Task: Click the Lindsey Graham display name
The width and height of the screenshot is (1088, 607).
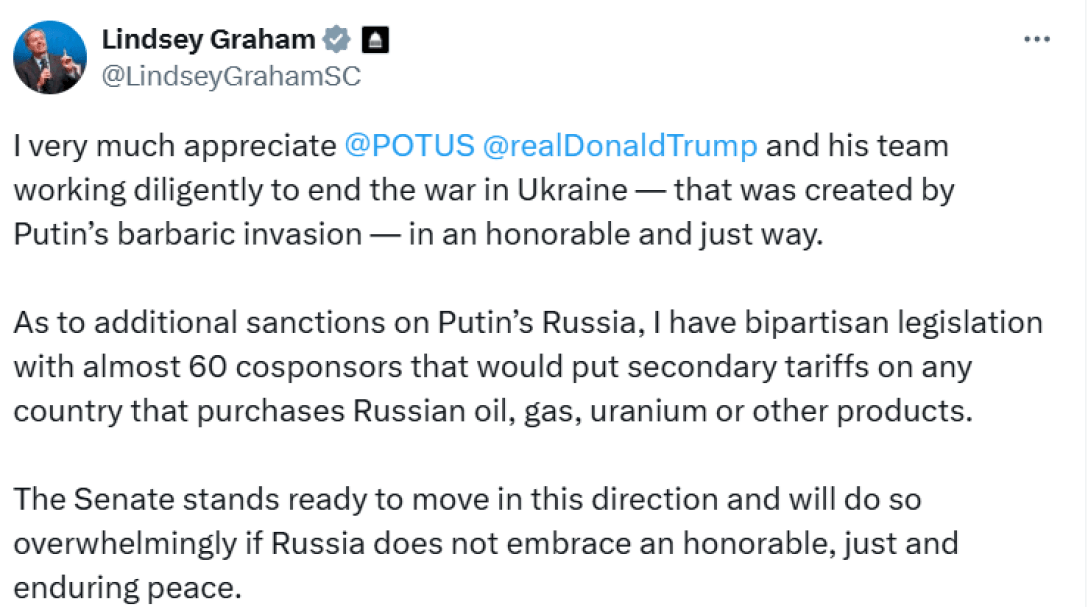Action: [x=208, y=40]
